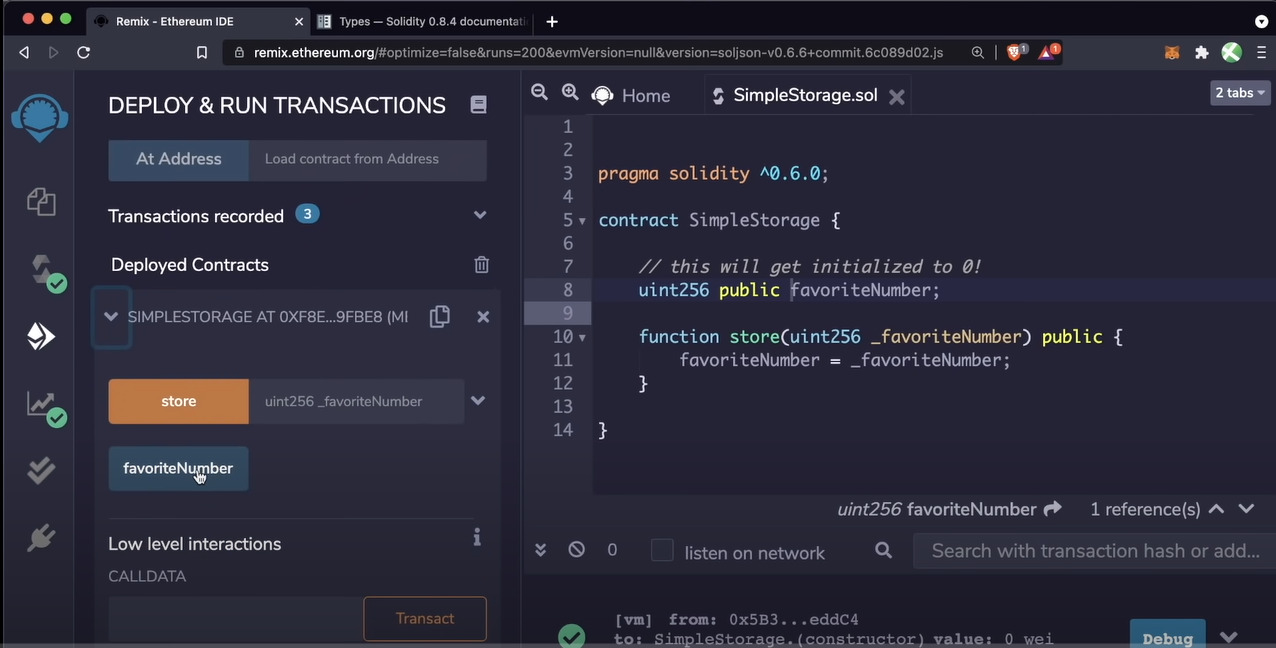
Task: Click the favoriteNumber getter button
Action: pos(178,468)
